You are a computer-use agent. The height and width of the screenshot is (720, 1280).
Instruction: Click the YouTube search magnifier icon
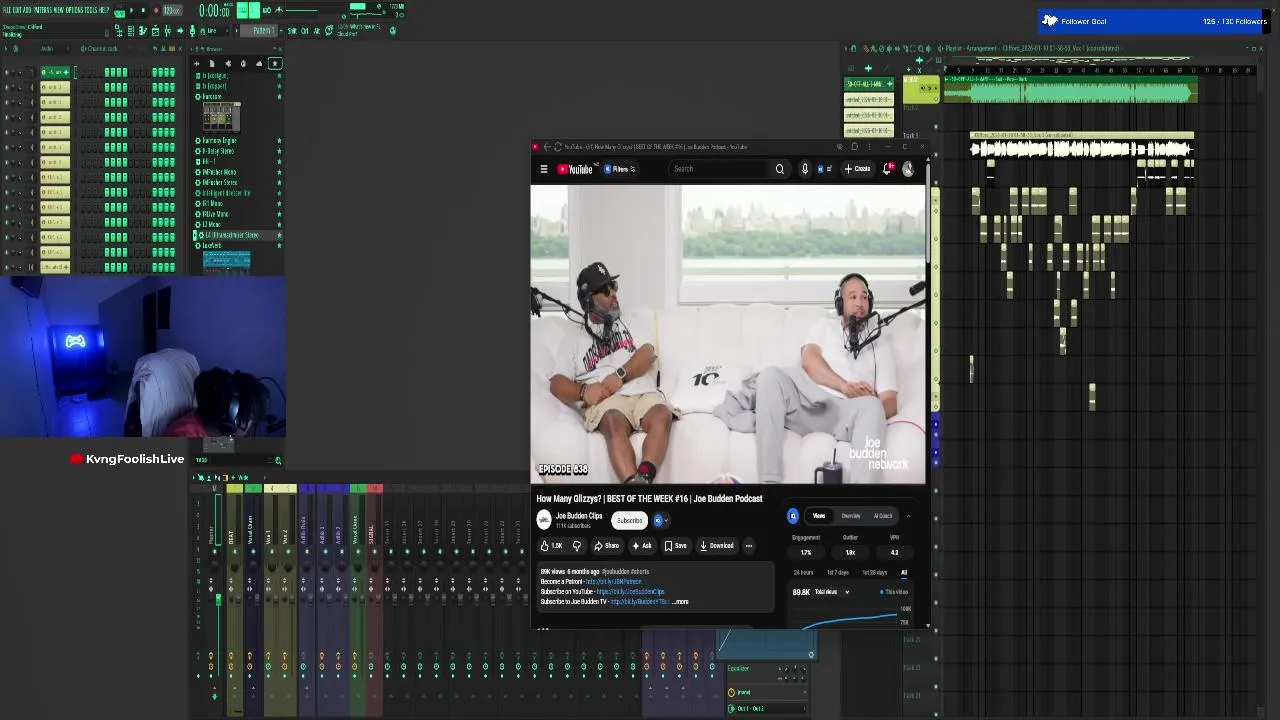(x=780, y=169)
